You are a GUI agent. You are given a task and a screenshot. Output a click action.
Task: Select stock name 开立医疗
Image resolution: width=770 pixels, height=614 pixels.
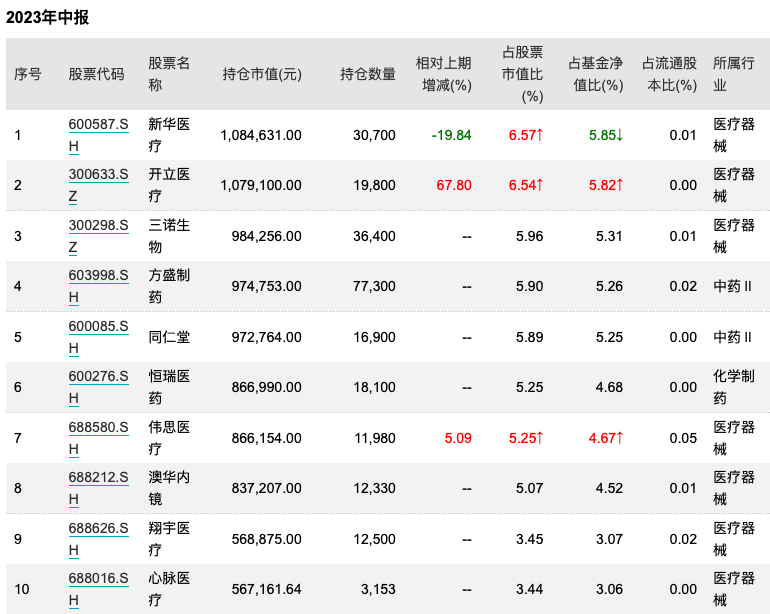tap(169, 185)
